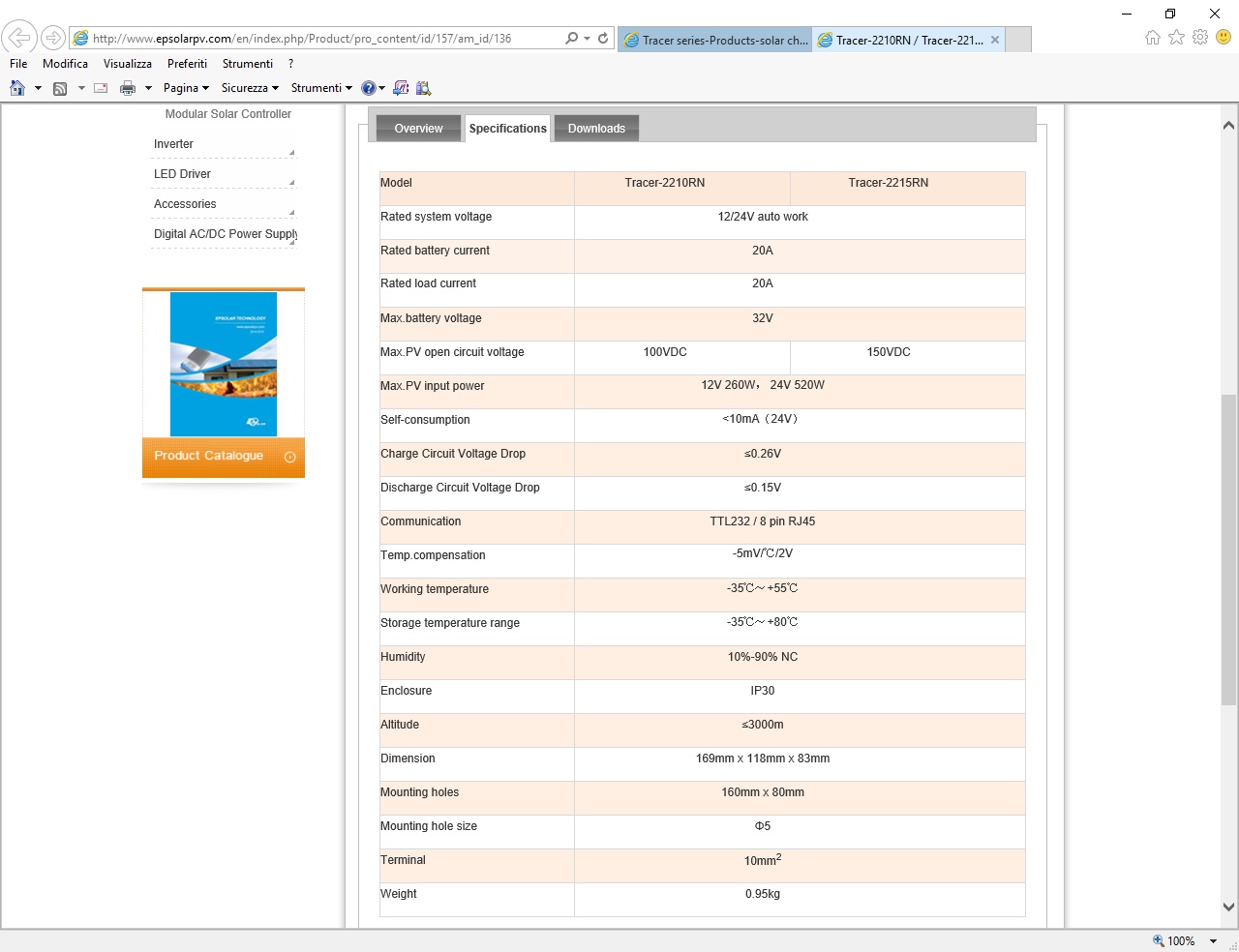Click Modular Solar Controller sidebar link

tap(227, 114)
